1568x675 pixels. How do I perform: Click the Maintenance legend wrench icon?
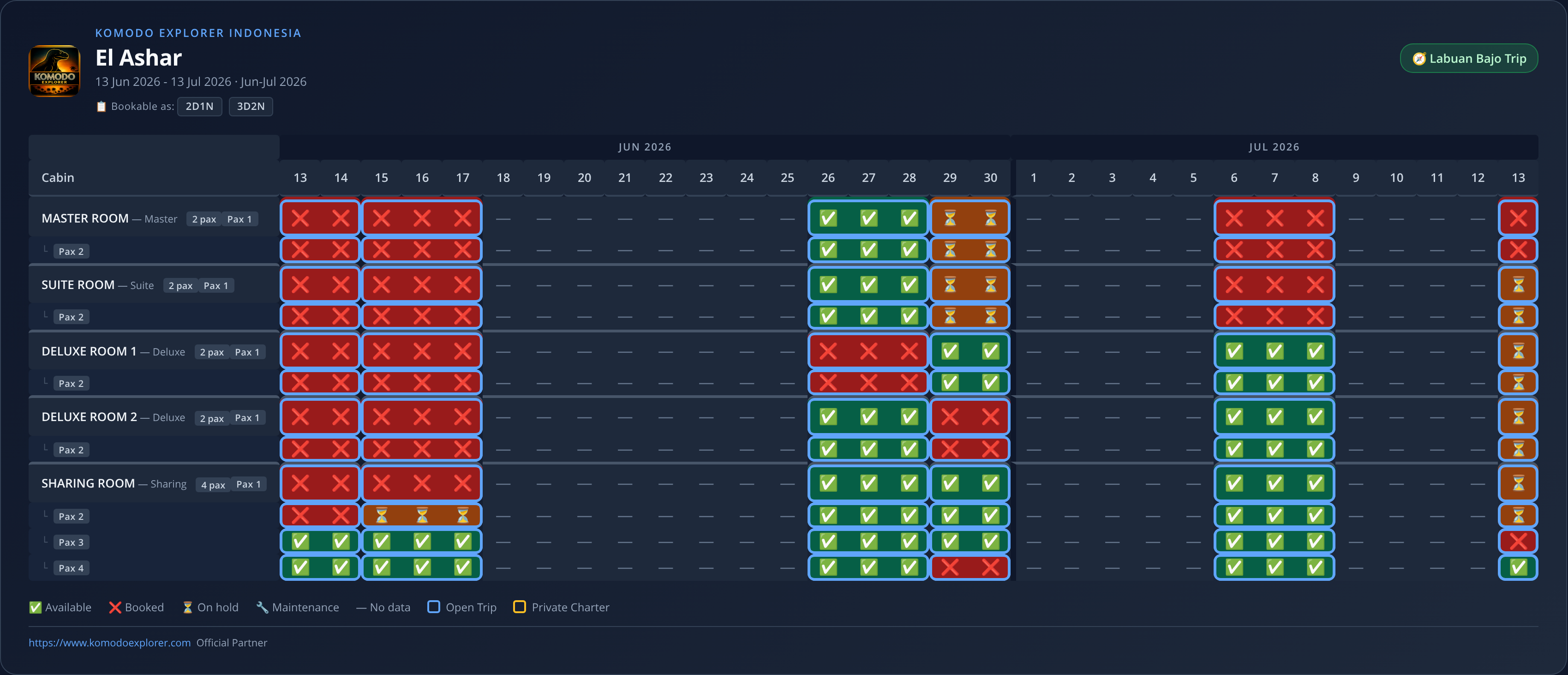coord(263,608)
